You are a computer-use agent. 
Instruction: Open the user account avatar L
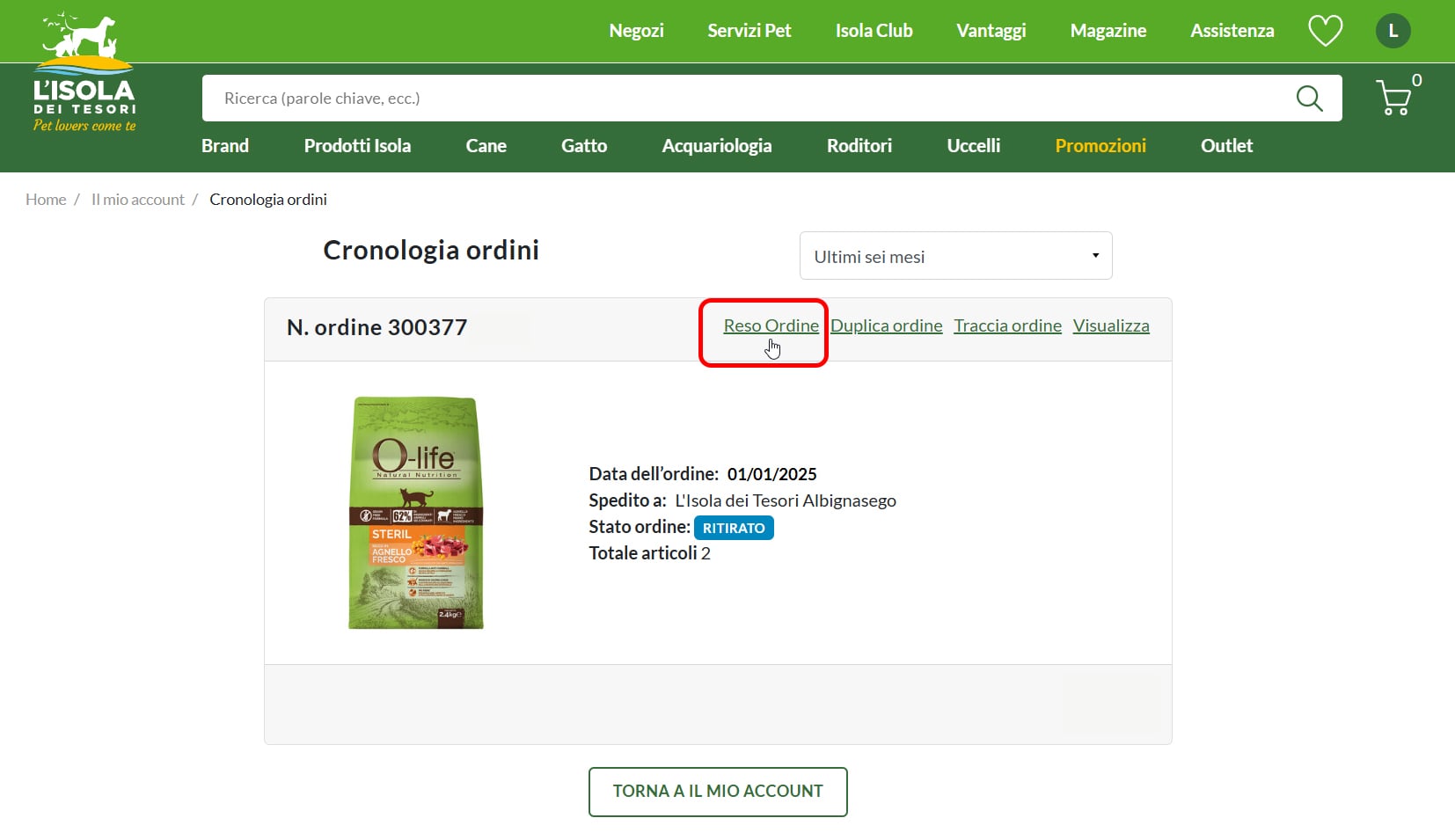1393,31
